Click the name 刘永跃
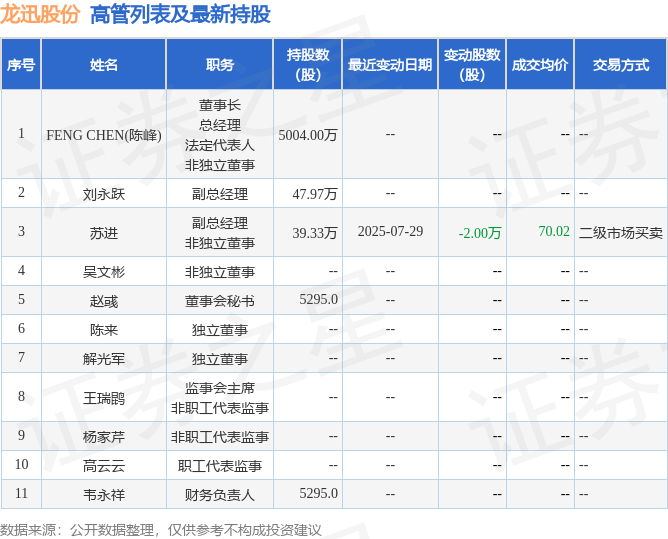 (x=104, y=194)
